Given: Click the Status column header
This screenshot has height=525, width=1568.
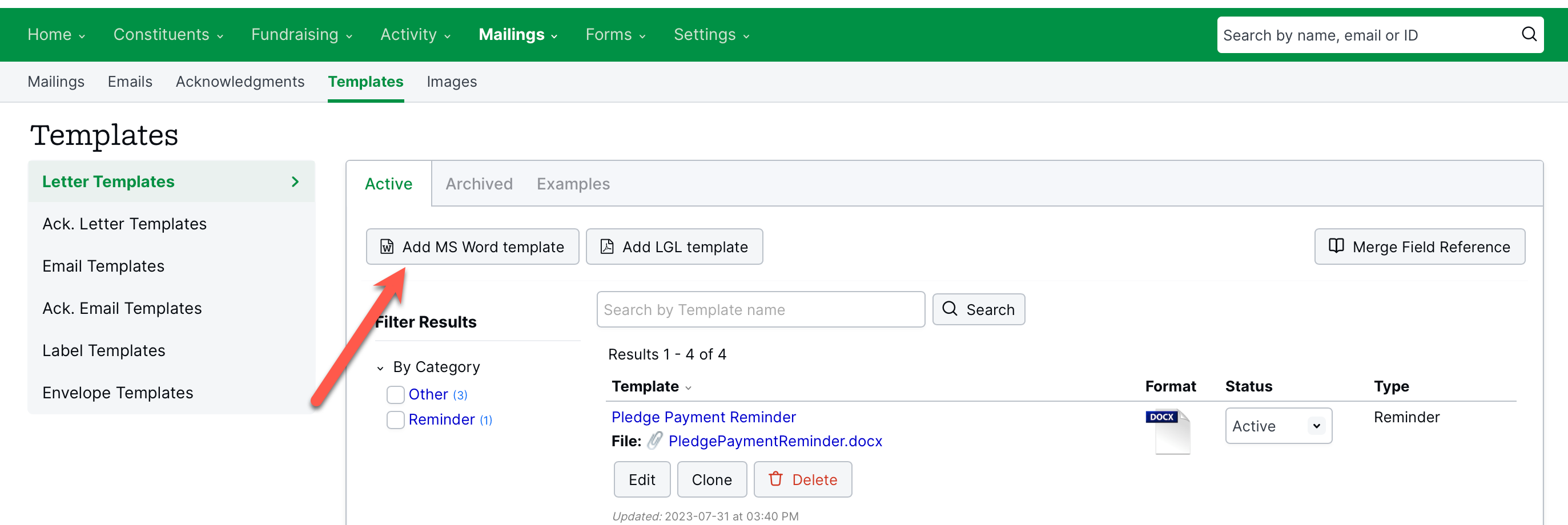Looking at the screenshot, I should (1248, 386).
